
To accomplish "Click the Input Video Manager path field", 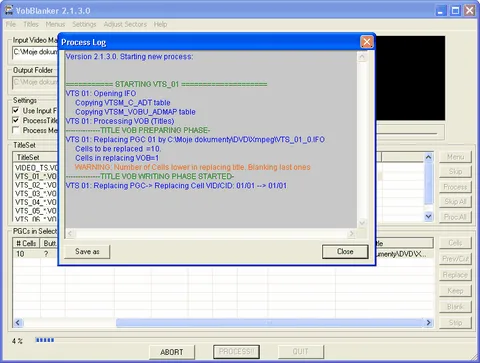I will point(35,52).
